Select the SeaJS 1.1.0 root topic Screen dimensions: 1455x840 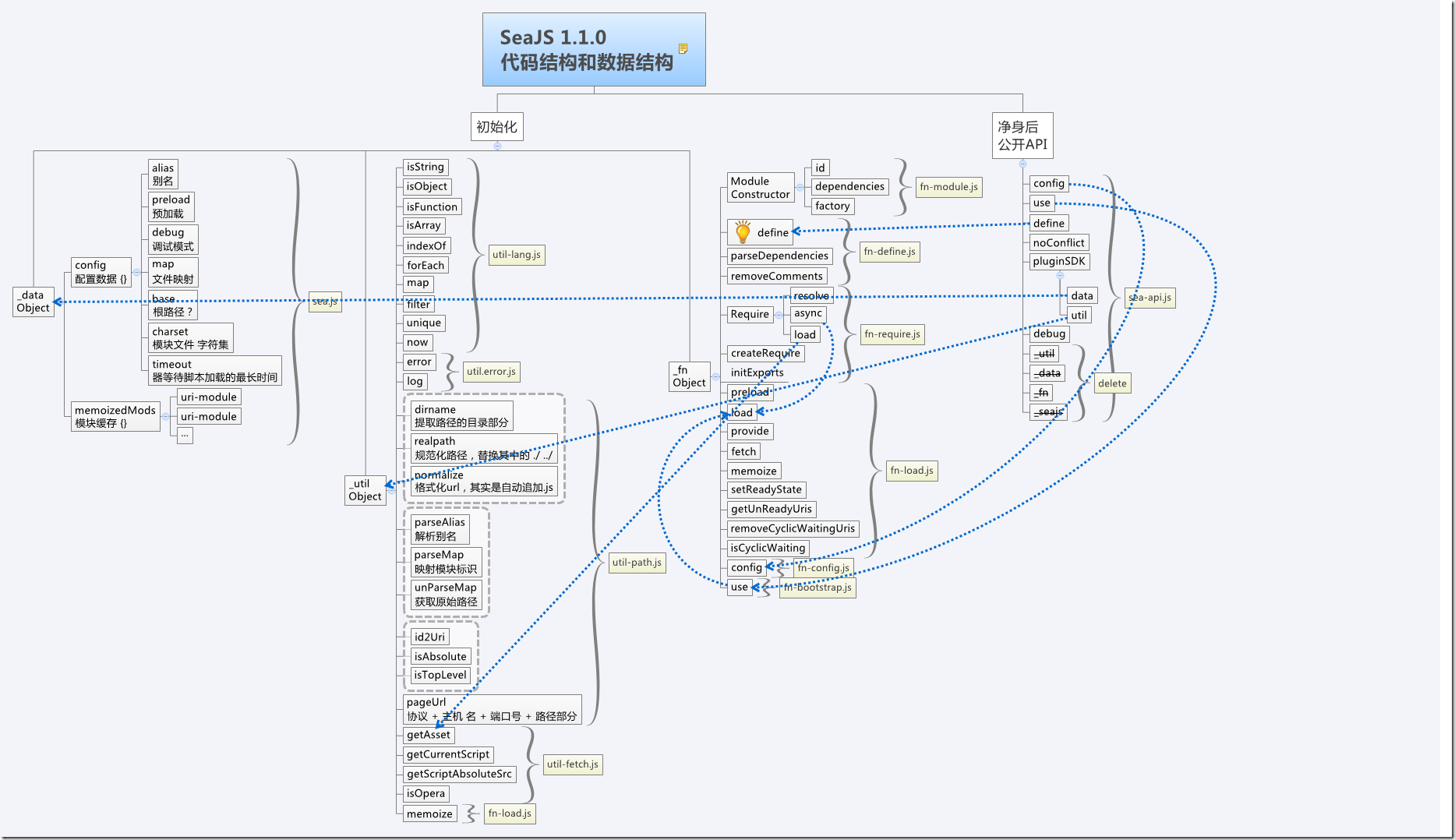[x=594, y=49]
